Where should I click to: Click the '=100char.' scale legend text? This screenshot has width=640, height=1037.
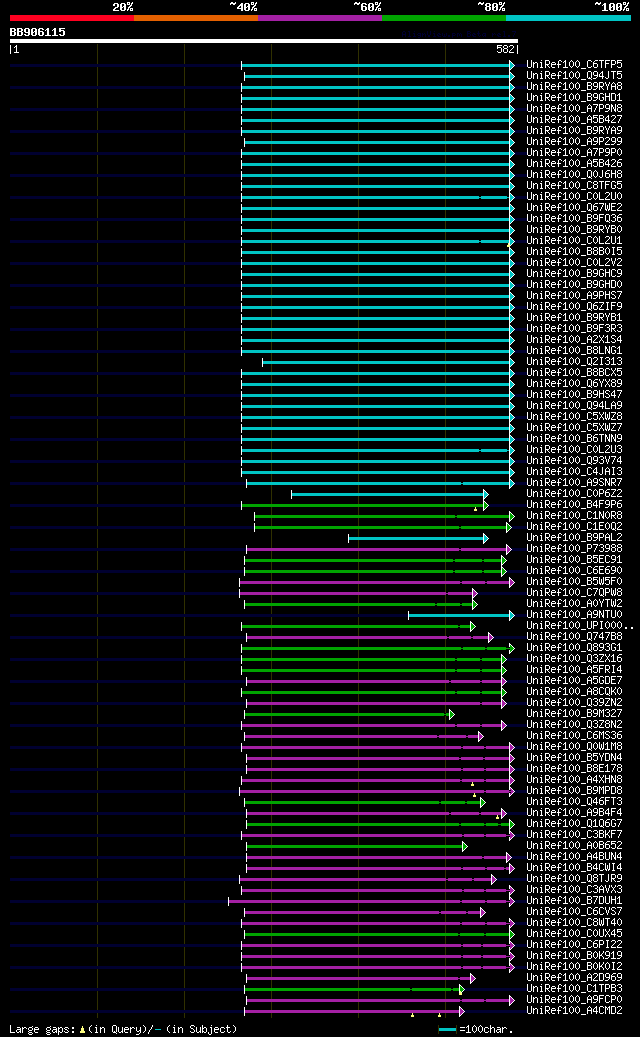(487, 1029)
